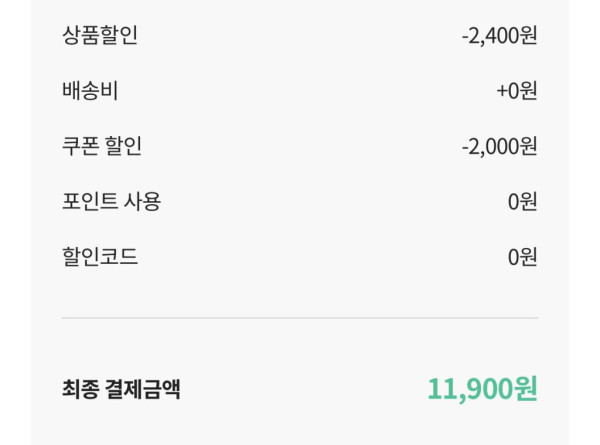Click empty space between 최종 결제금액 and 11,900원
Viewport: 600px width, 445px height.
click(x=300, y=388)
